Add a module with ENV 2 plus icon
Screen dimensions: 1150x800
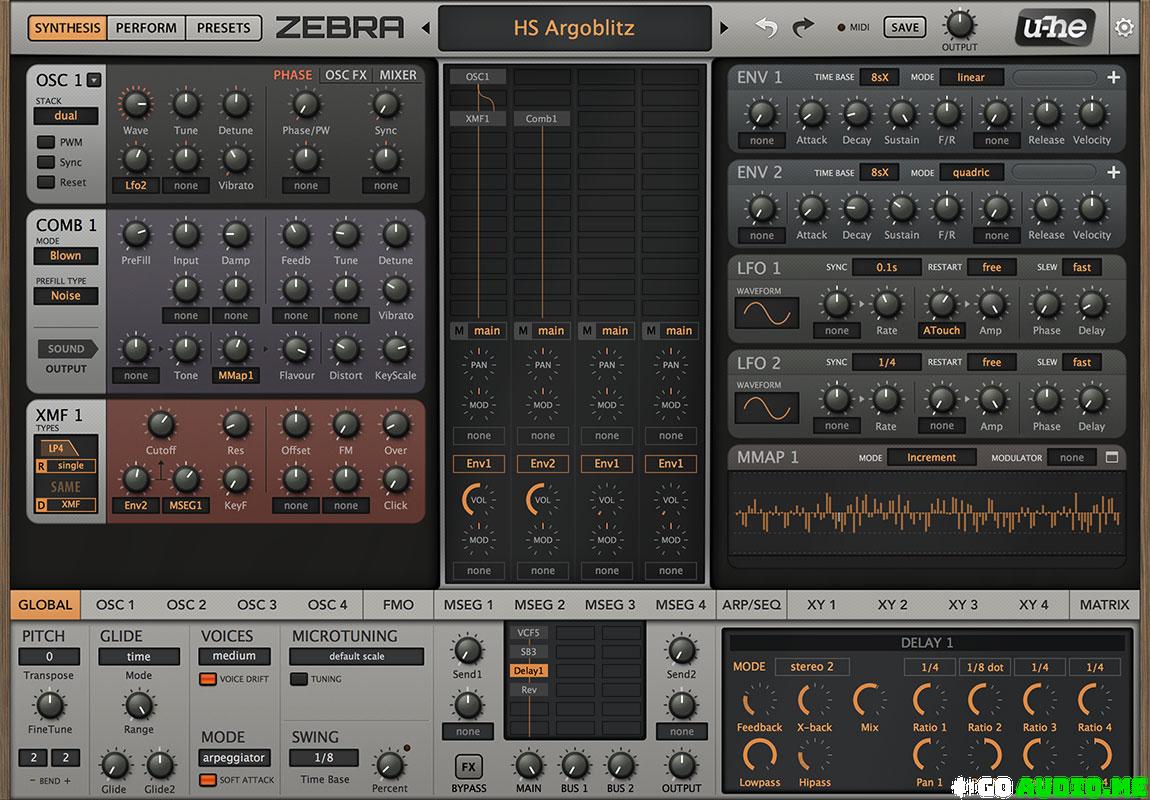[1113, 172]
